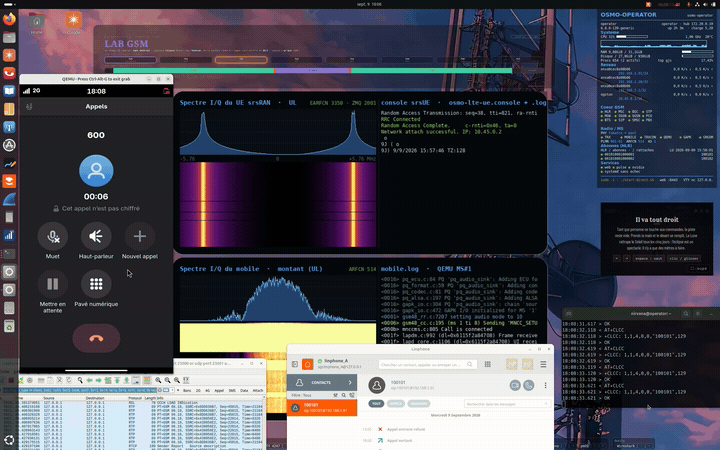Open the Home desktop folder icon

point(37,22)
